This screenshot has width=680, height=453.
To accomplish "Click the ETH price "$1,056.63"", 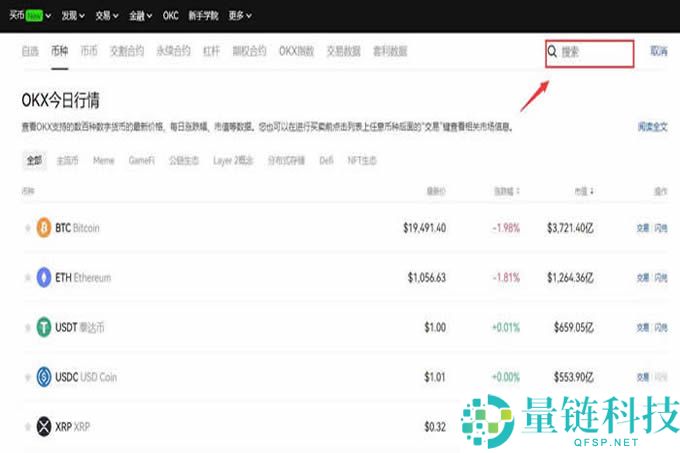I will click(x=427, y=278).
